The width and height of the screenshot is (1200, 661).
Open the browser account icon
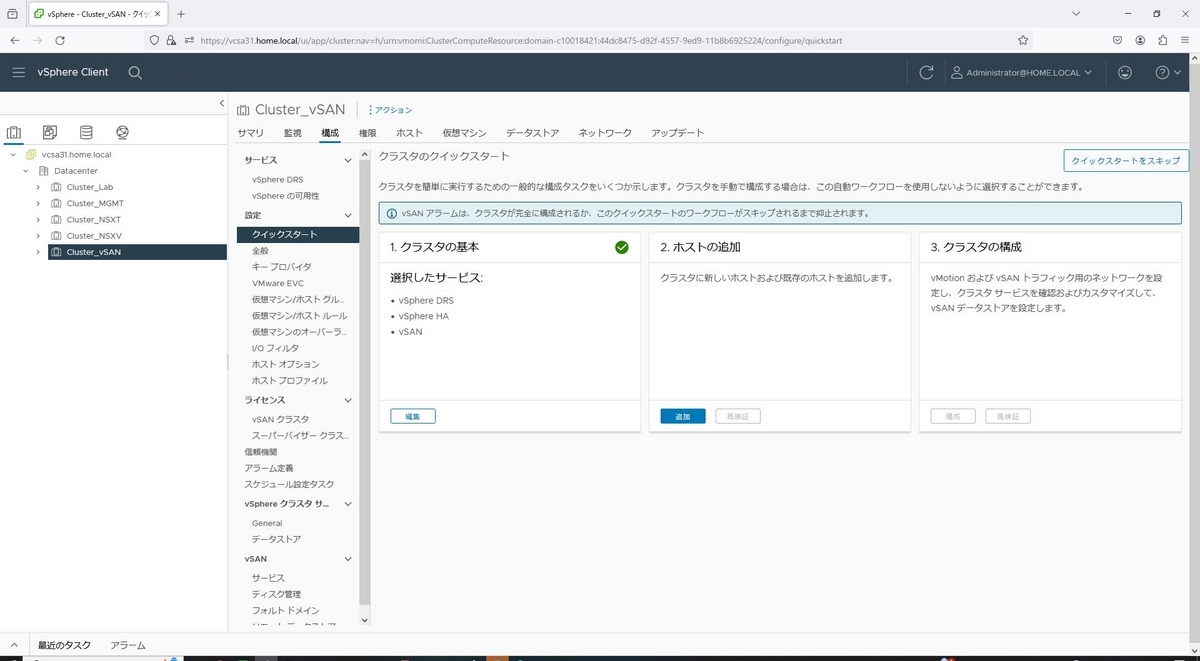click(1140, 40)
